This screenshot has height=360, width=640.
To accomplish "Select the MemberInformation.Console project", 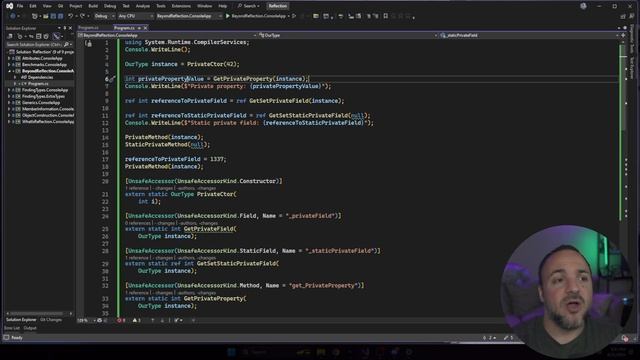I will (x=48, y=109).
